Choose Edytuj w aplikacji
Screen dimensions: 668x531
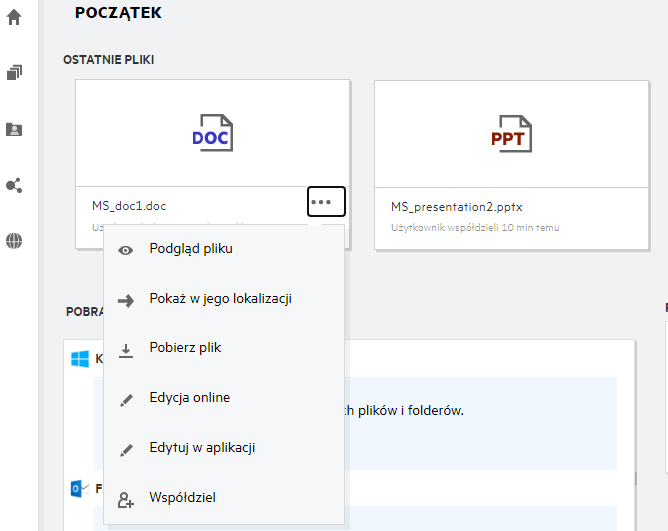click(202, 448)
